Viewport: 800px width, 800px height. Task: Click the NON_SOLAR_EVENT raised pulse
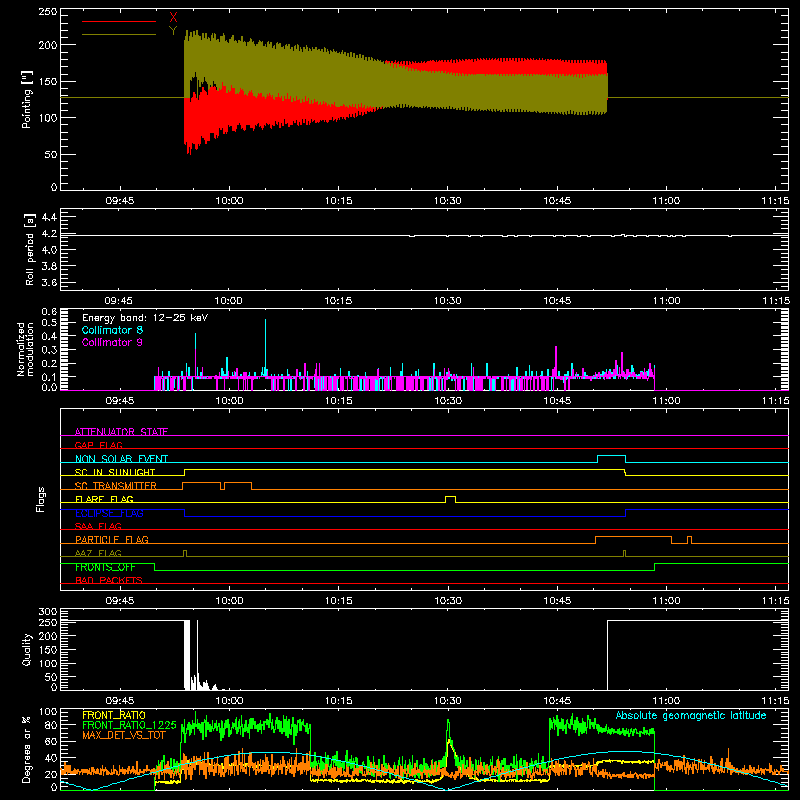pyautogui.click(x=611, y=459)
